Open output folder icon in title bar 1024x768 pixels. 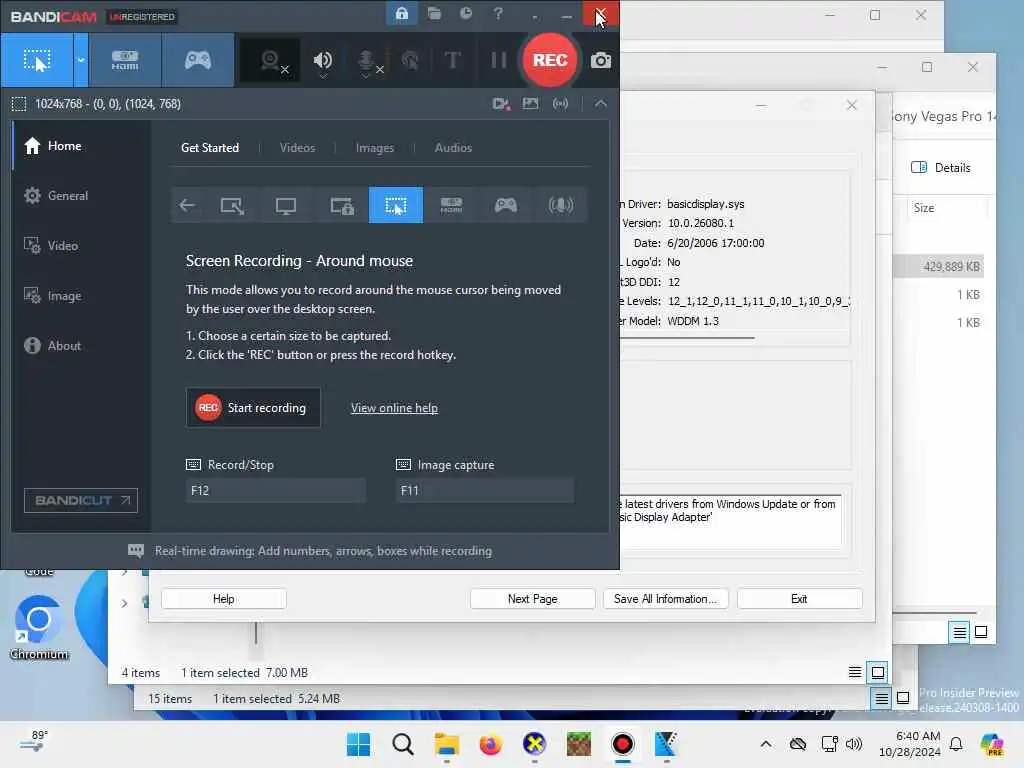coord(434,14)
